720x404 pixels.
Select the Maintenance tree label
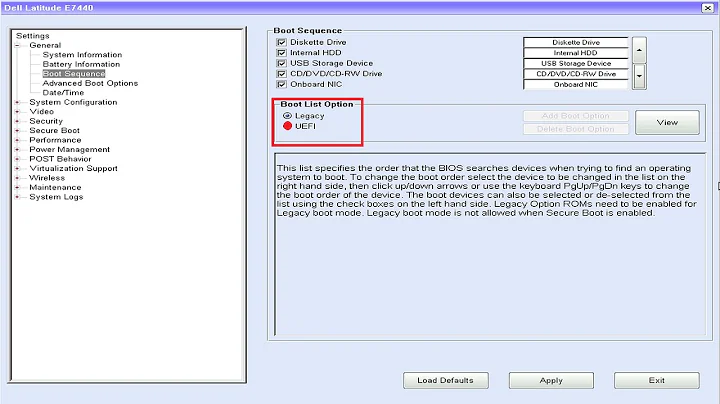(55, 187)
